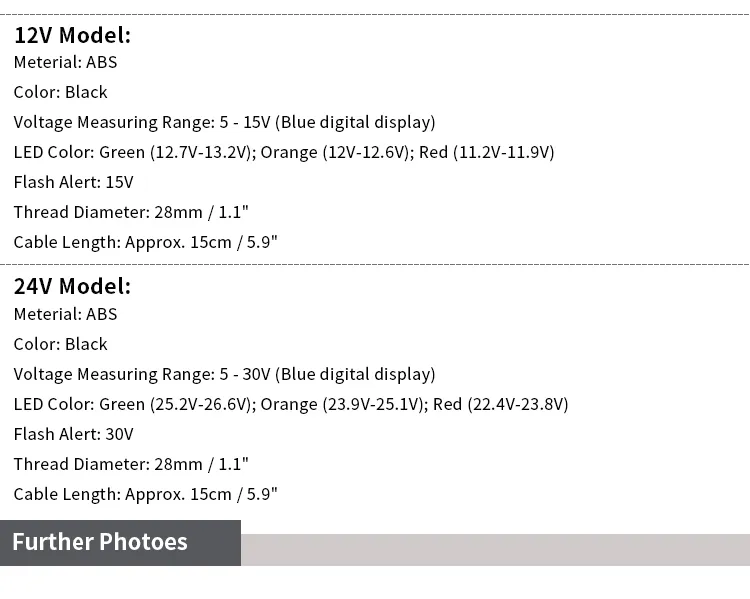The image size is (750, 599).
Task: Click the "12V Model:" heading
Action: (72, 35)
